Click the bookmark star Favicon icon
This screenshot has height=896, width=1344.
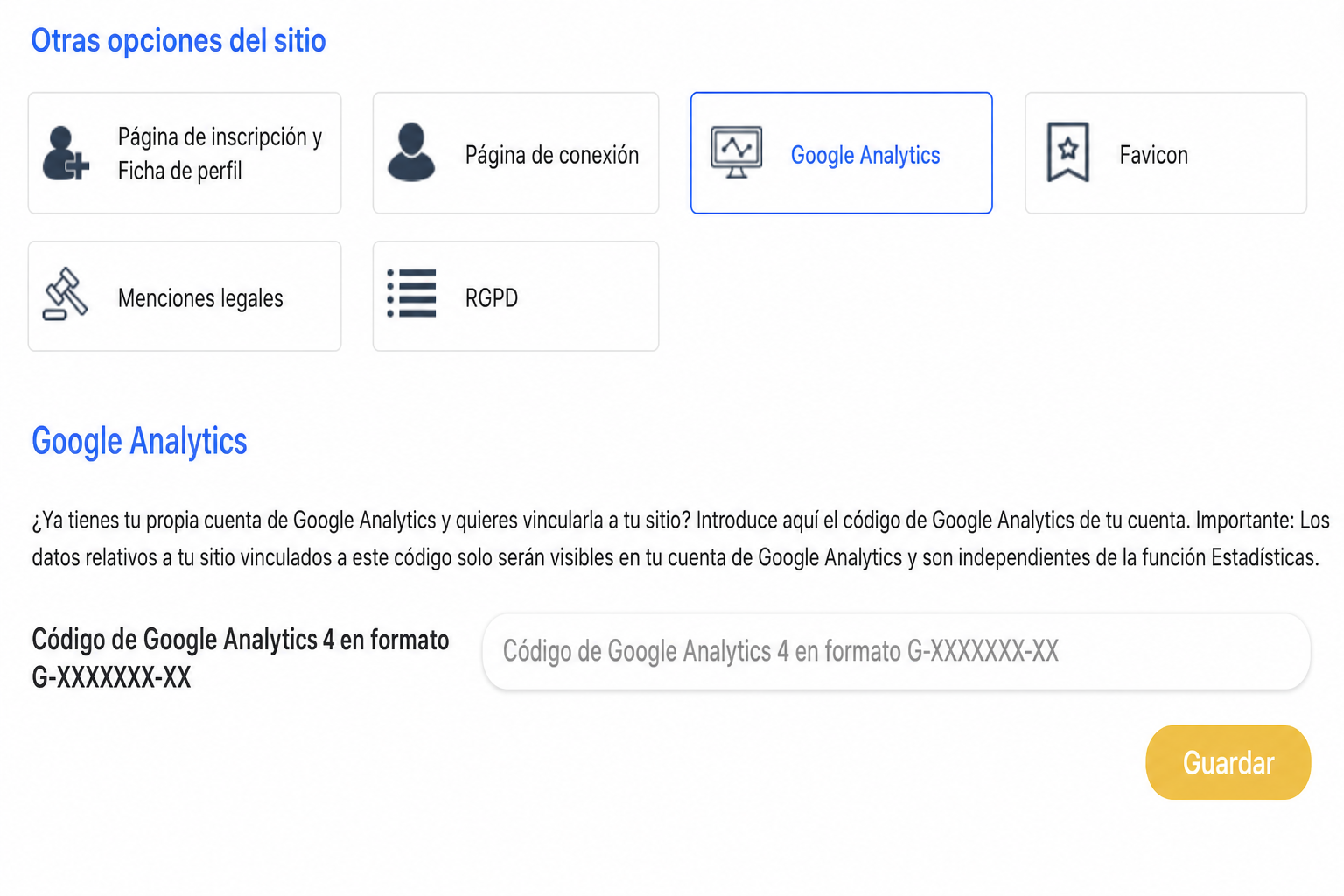[1068, 152]
